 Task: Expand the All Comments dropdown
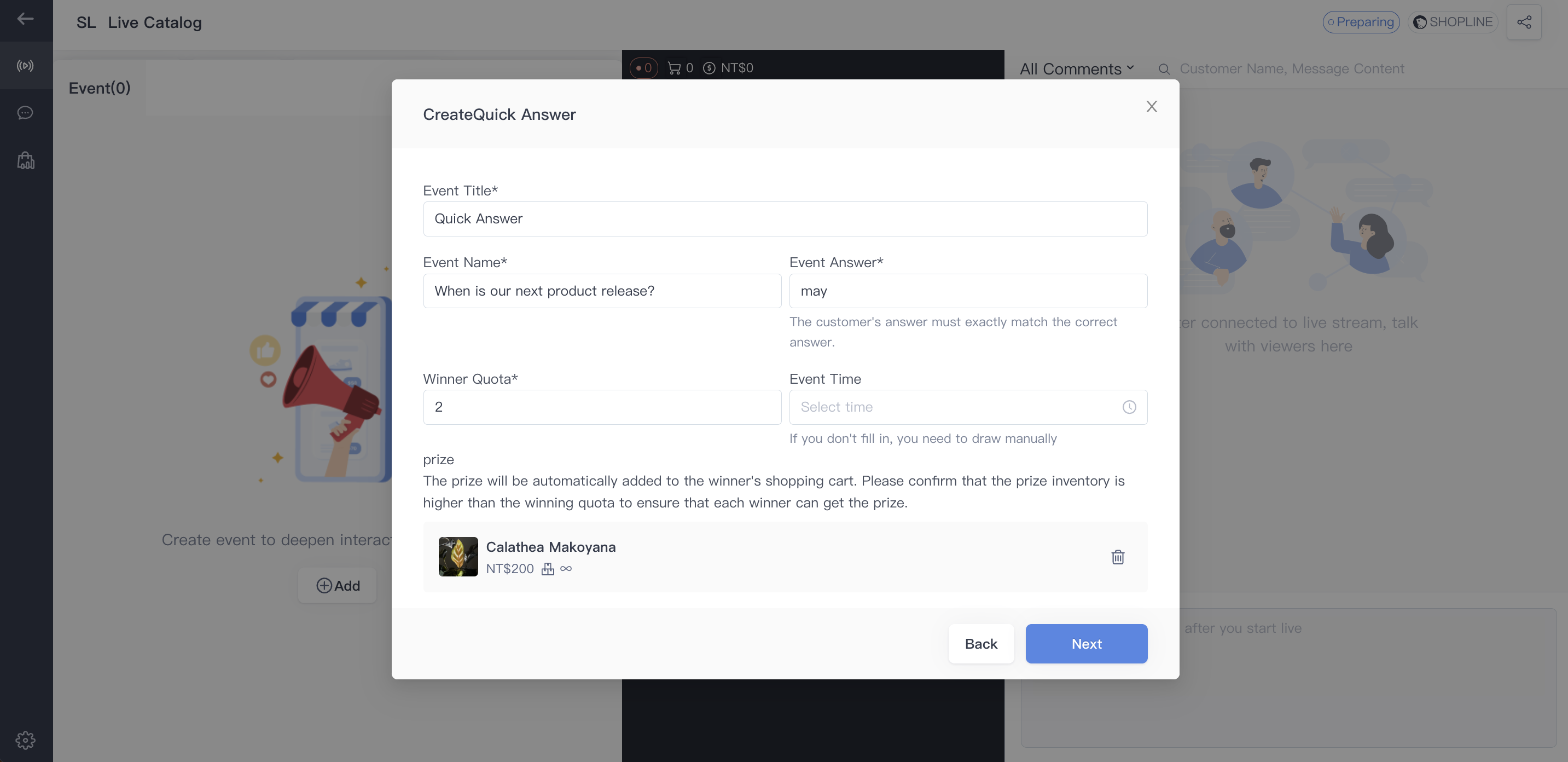pos(1076,69)
